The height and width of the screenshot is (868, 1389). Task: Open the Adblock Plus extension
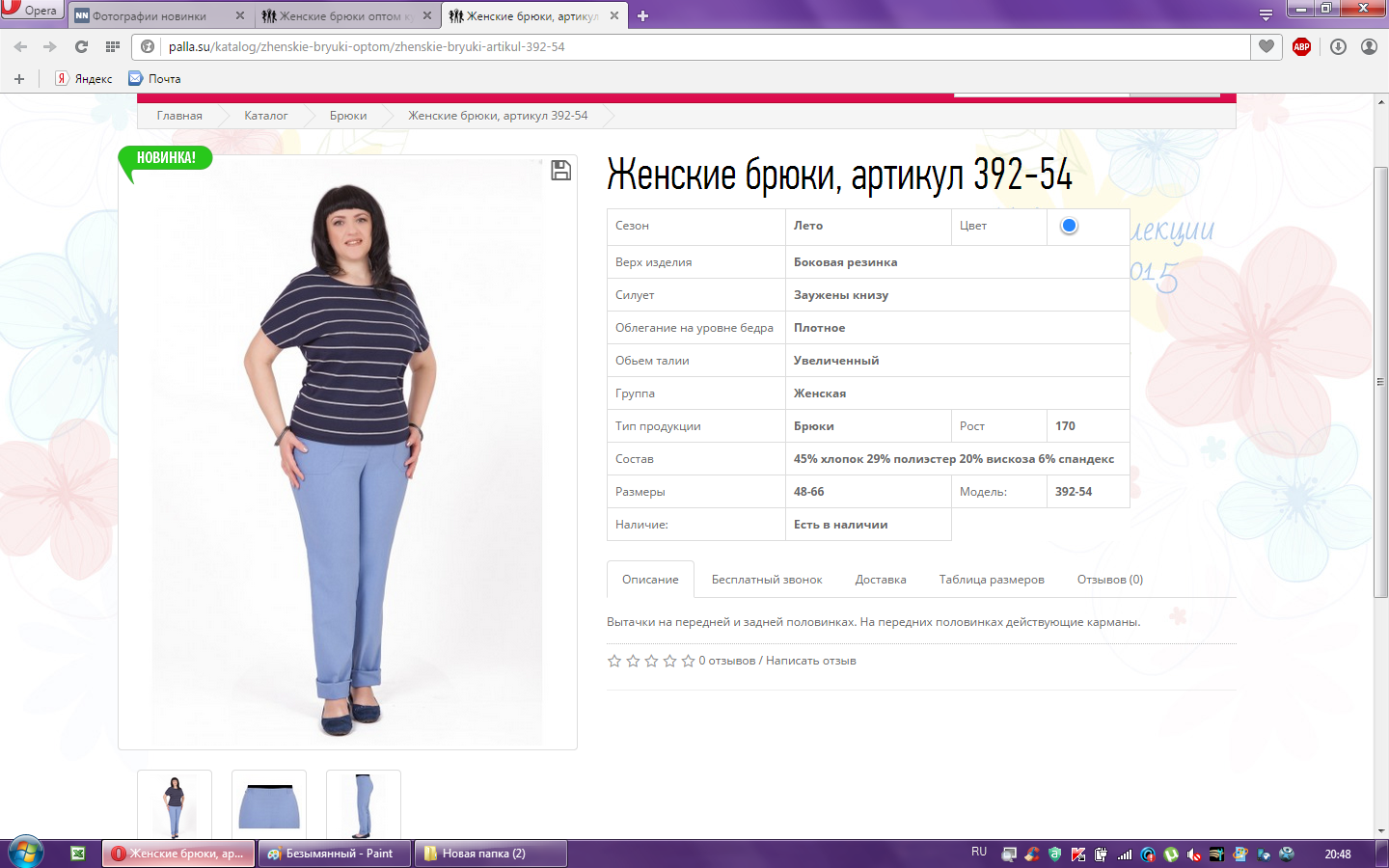[x=1301, y=46]
